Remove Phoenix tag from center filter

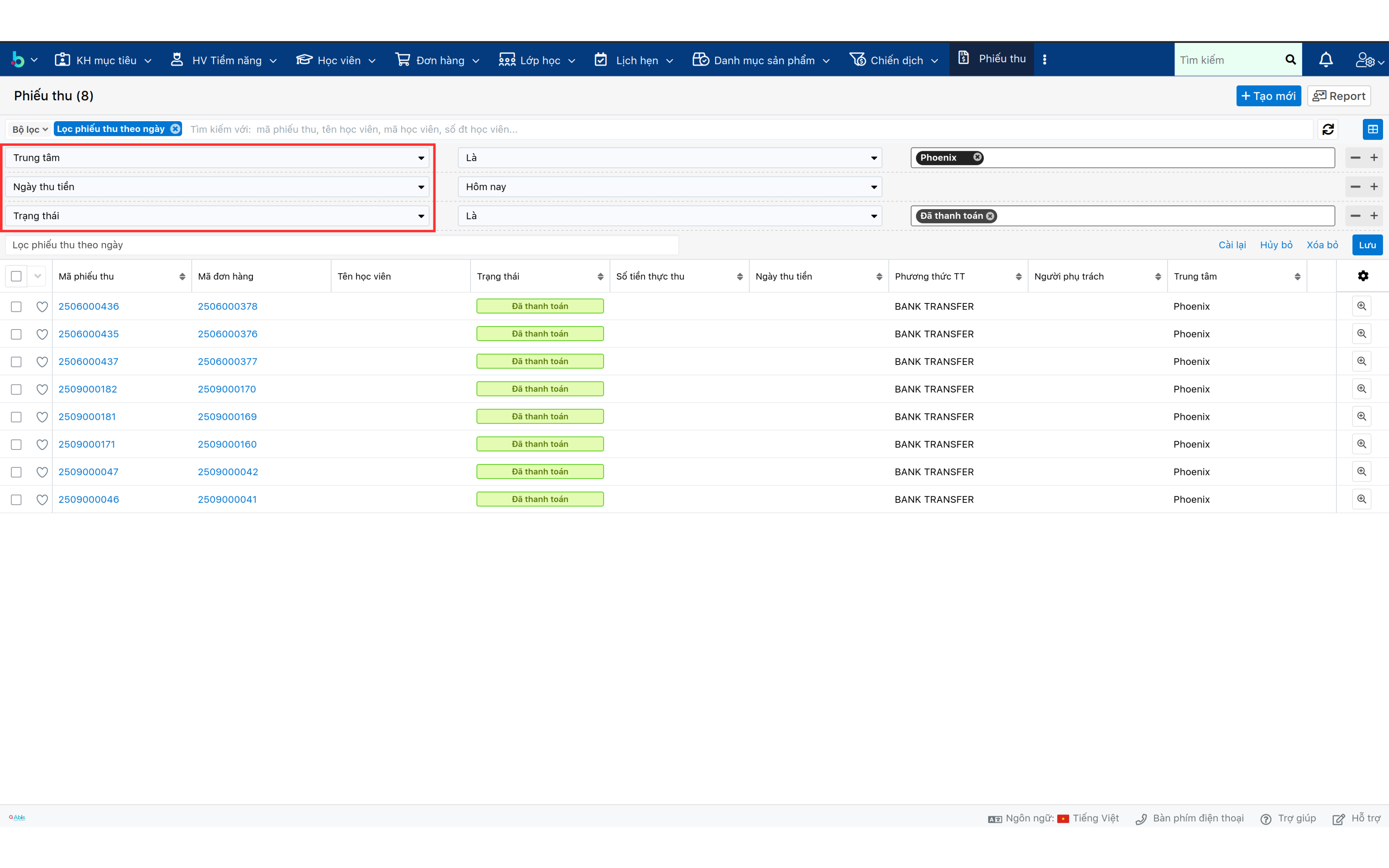pos(977,157)
